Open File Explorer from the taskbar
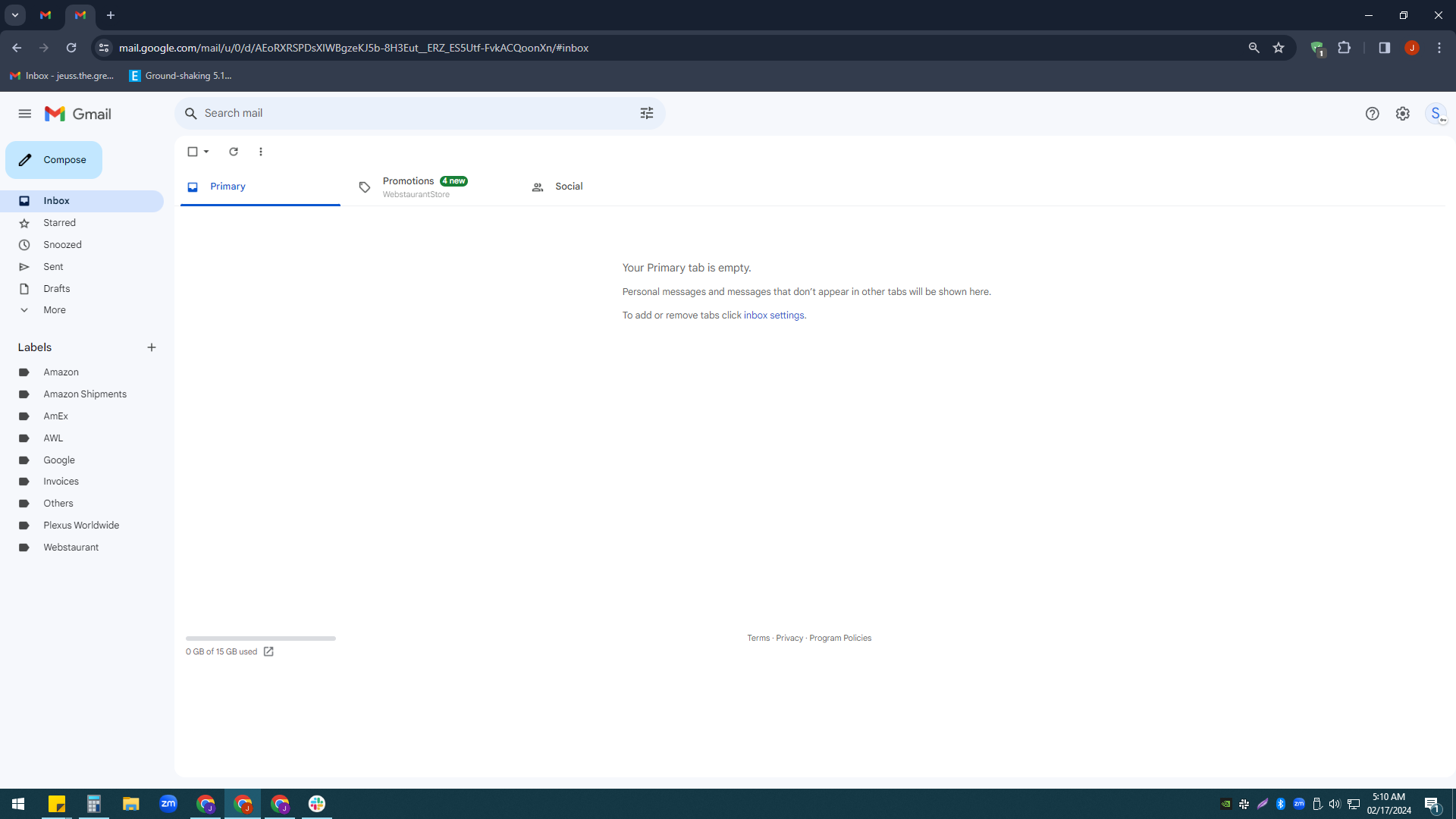Screen dimensions: 1456x819 131,804
